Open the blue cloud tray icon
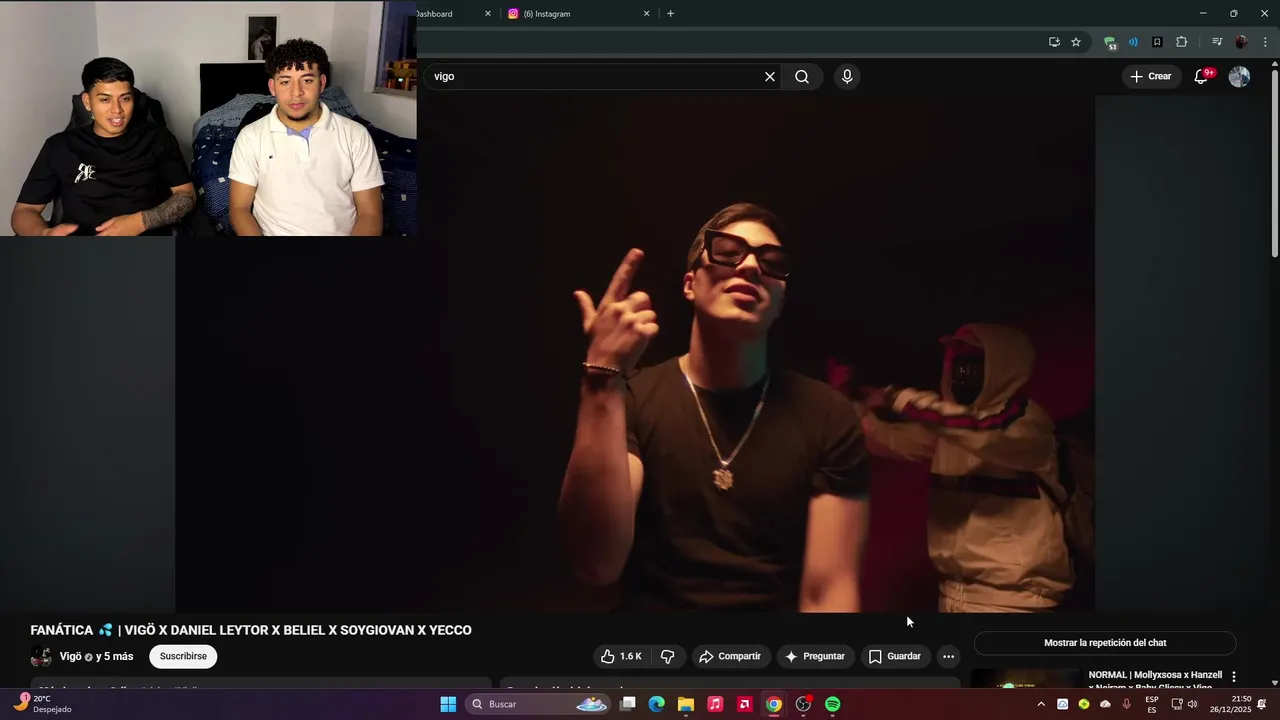 pyautogui.click(x=1062, y=704)
